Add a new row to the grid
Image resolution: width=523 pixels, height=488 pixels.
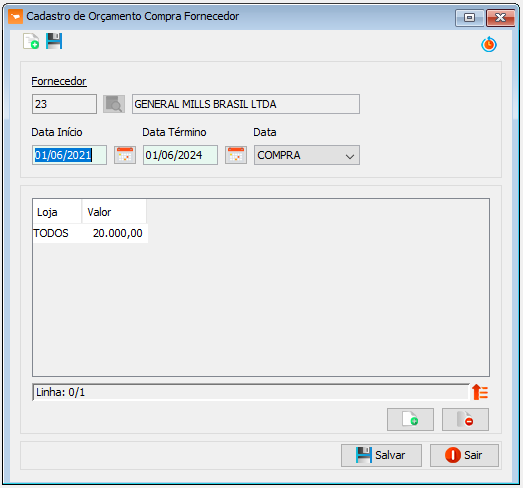(x=411, y=419)
